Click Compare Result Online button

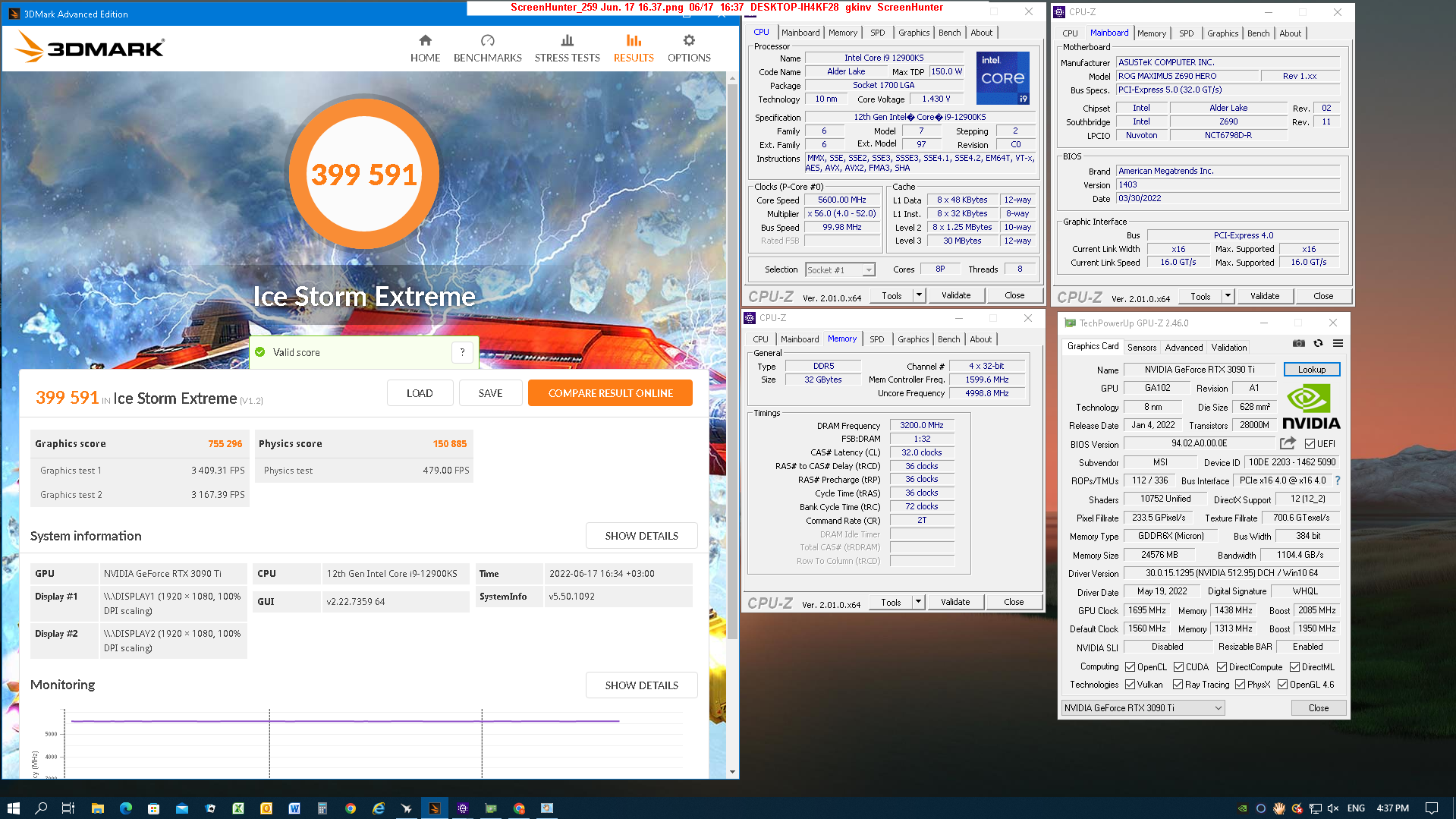(610, 393)
